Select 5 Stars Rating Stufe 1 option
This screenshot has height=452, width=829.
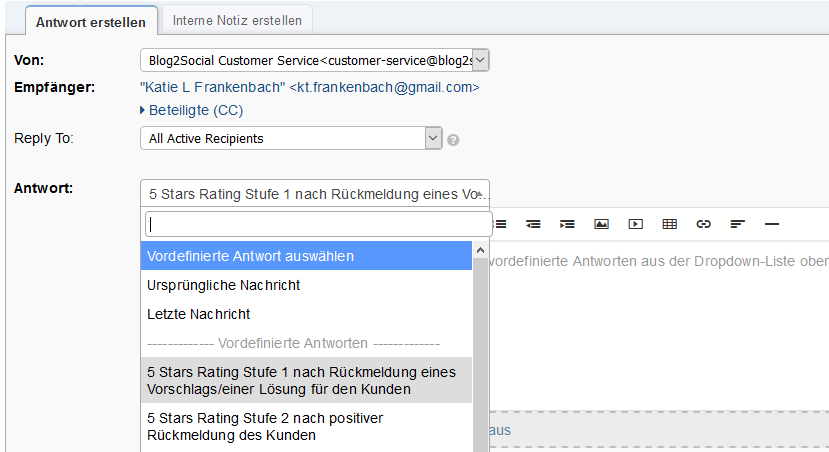tap(306, 380)
